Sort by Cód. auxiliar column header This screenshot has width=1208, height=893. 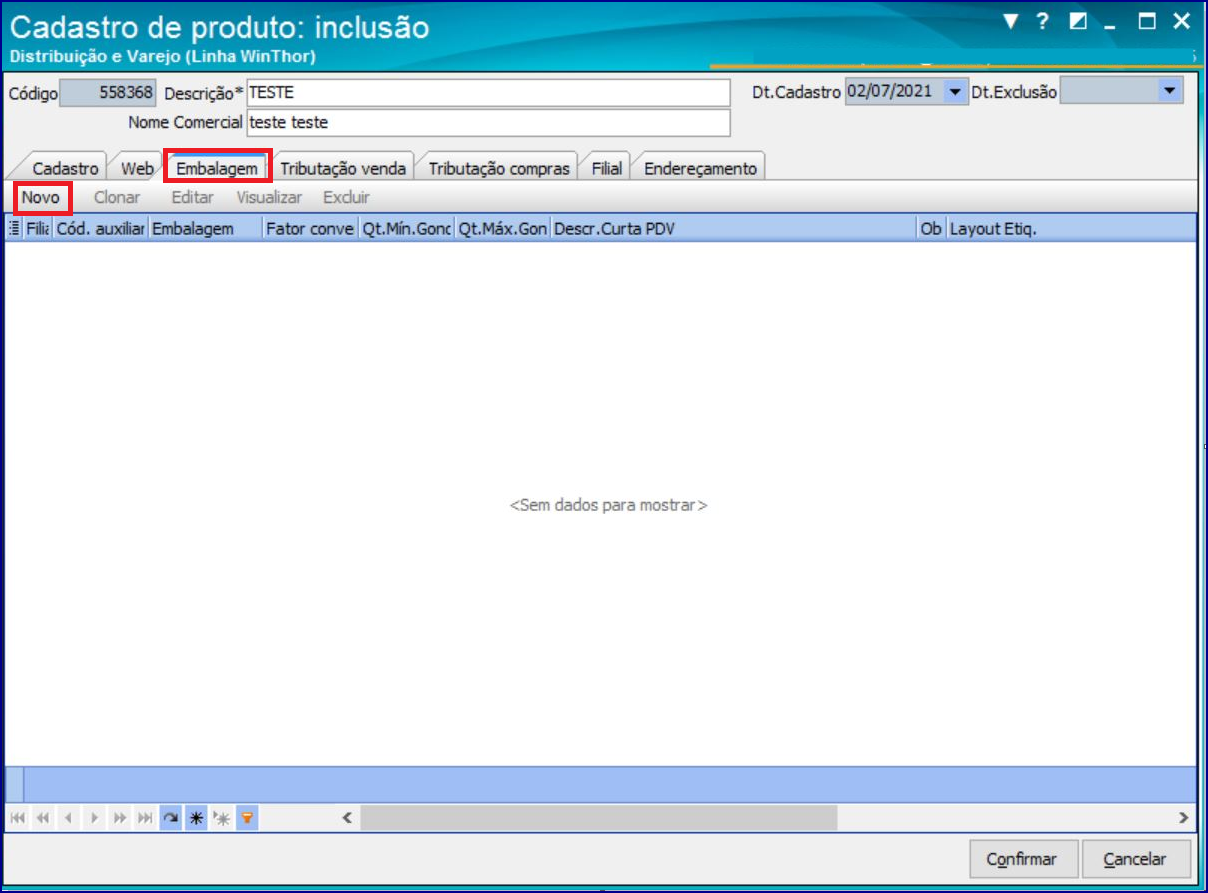click(101, 229)
